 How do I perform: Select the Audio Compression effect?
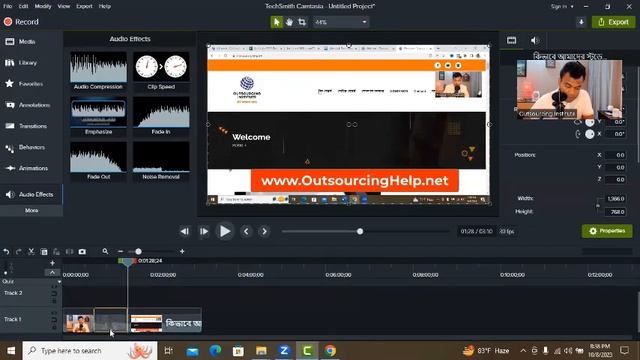pos(98,71)
